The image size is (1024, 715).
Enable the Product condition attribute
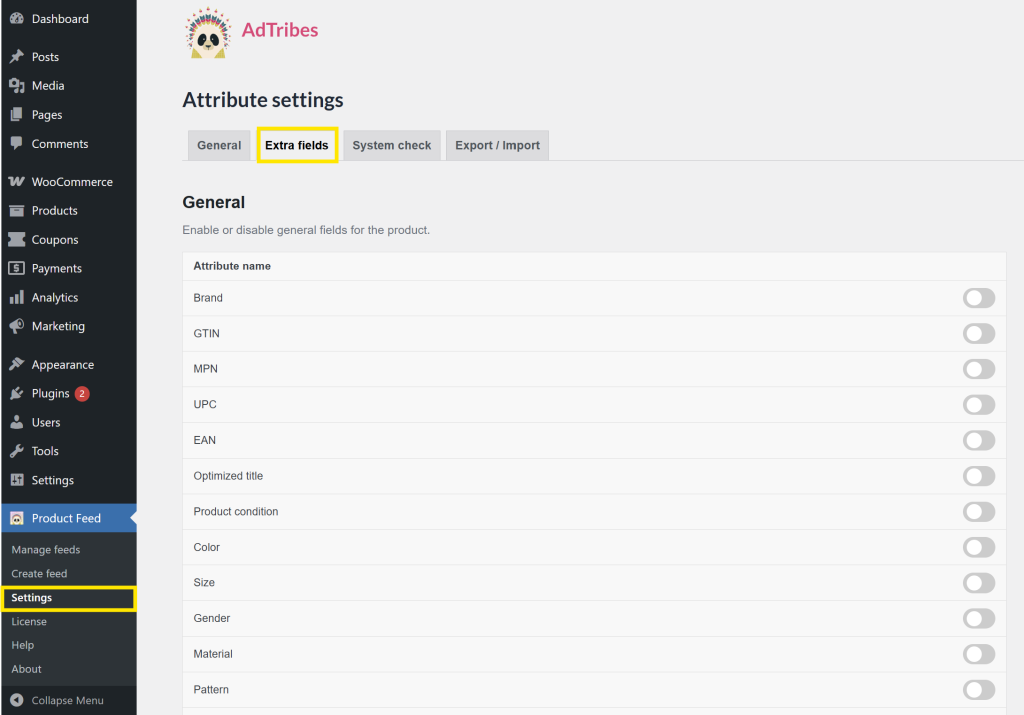(979, 511)
